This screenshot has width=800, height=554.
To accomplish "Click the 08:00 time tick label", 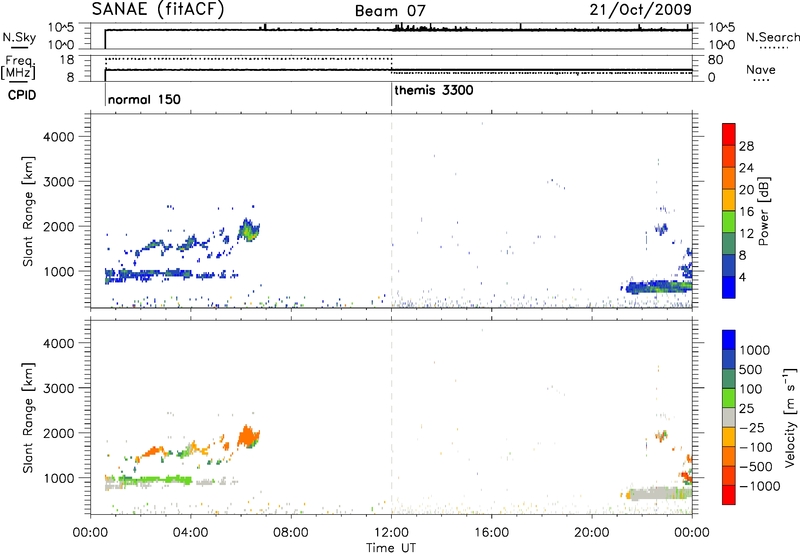I will (290, 533).
